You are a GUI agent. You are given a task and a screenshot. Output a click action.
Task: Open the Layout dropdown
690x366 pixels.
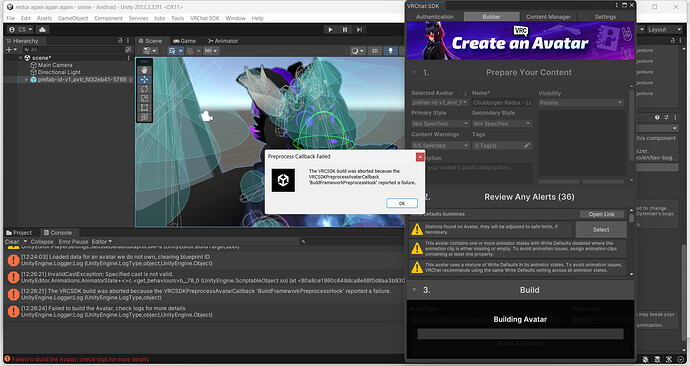coord(664,29)
